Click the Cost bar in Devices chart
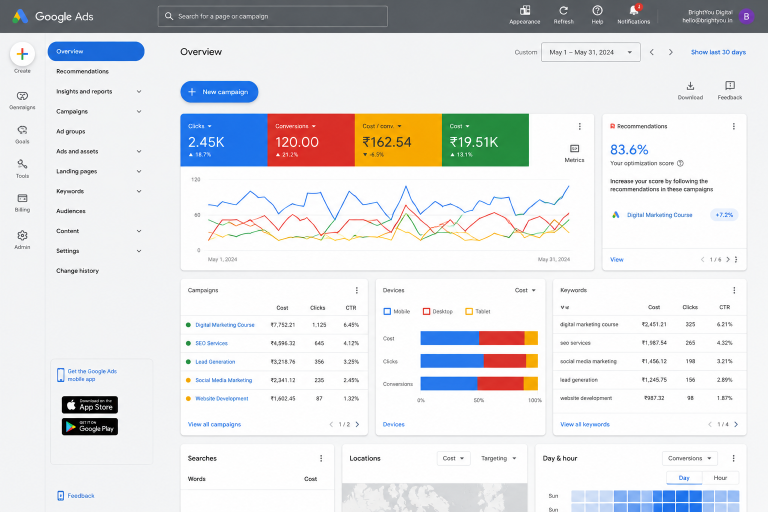This screenshot has width=768, height=512. click(x=479, y=338)
